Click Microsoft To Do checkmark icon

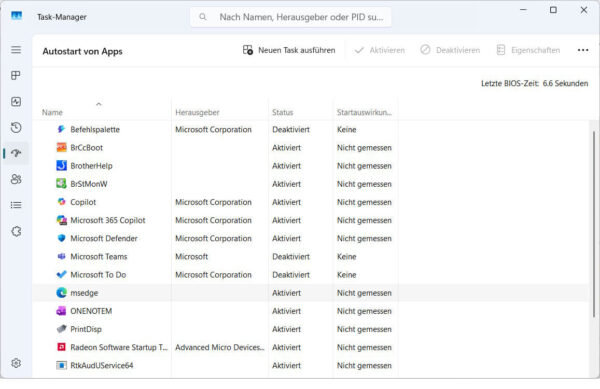(61, 274)
